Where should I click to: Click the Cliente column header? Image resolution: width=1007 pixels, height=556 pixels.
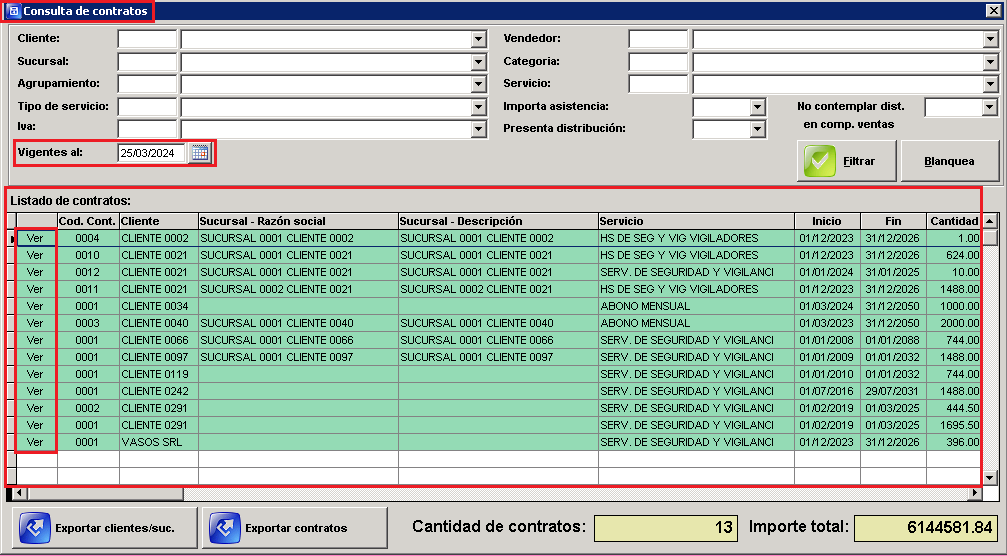point(159,222)
